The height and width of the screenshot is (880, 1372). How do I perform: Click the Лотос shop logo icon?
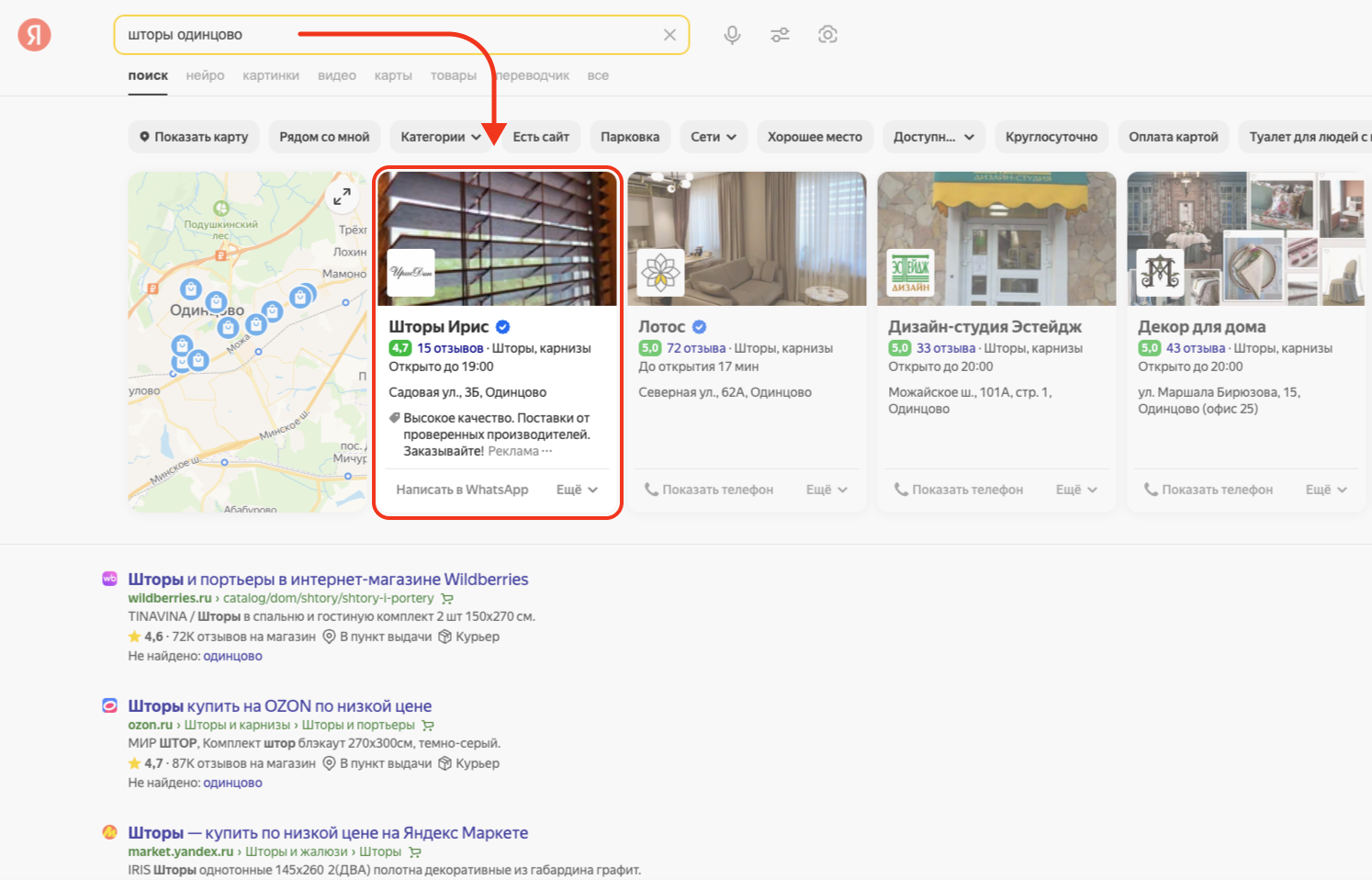[x=661, y=273]
